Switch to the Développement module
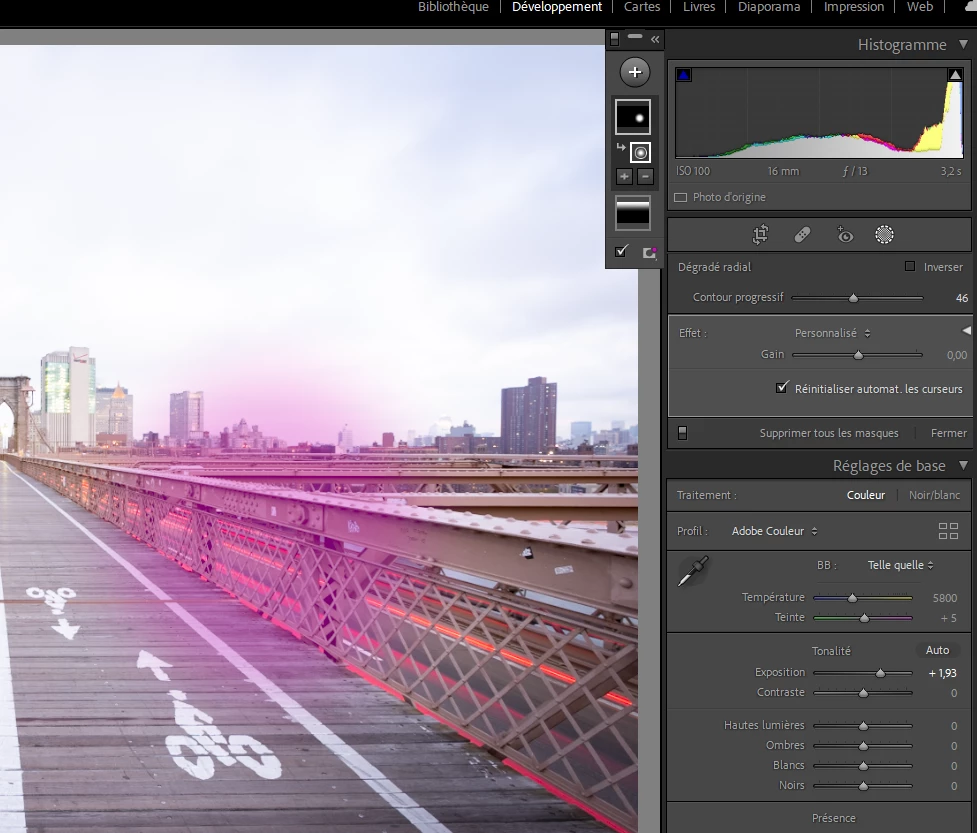 point(557,7)
